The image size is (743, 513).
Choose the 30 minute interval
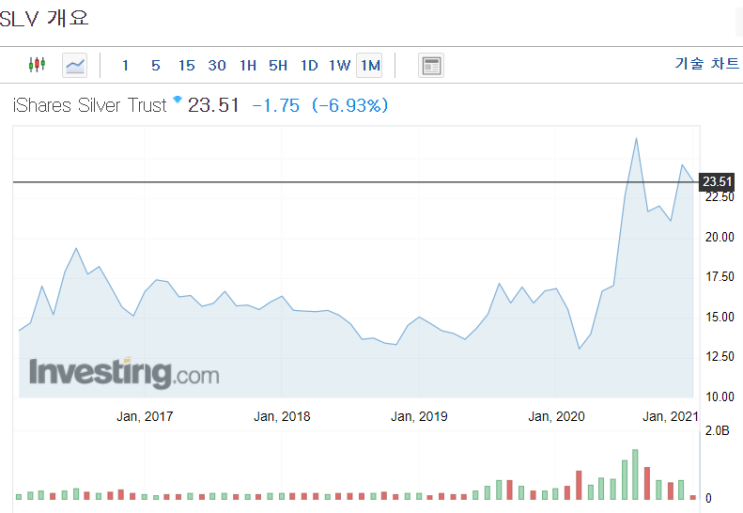point(217,65)
